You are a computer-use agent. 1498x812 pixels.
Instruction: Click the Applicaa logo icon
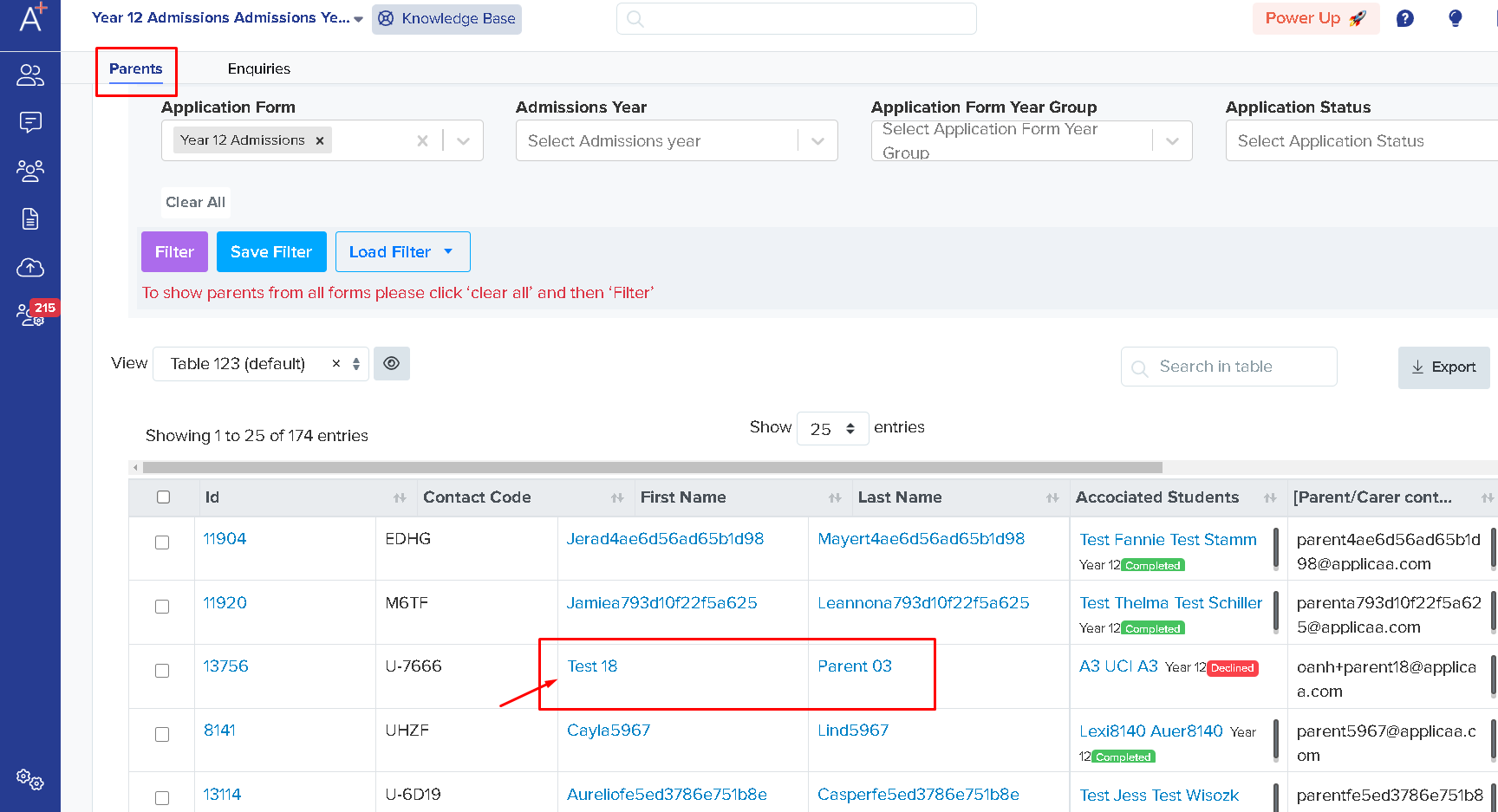click(x=32, y=16)
